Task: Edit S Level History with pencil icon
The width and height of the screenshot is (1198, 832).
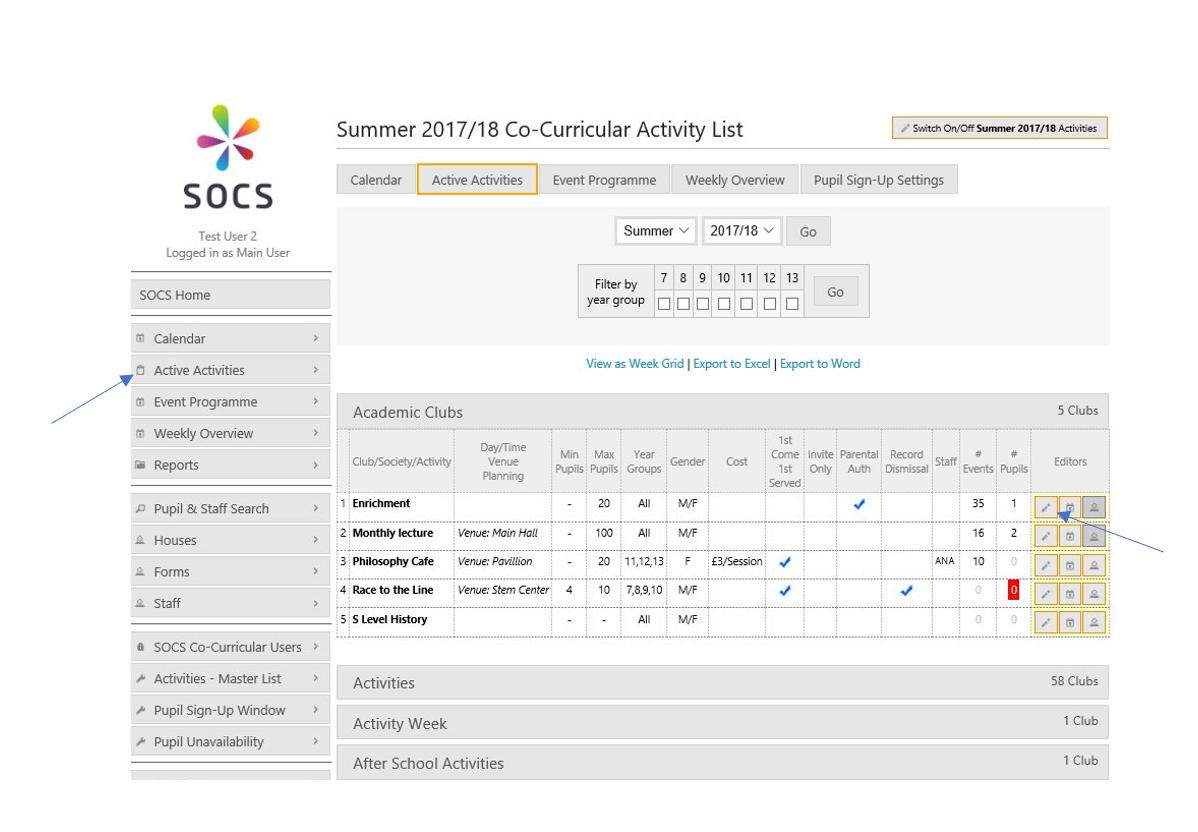Action: 1045,623
